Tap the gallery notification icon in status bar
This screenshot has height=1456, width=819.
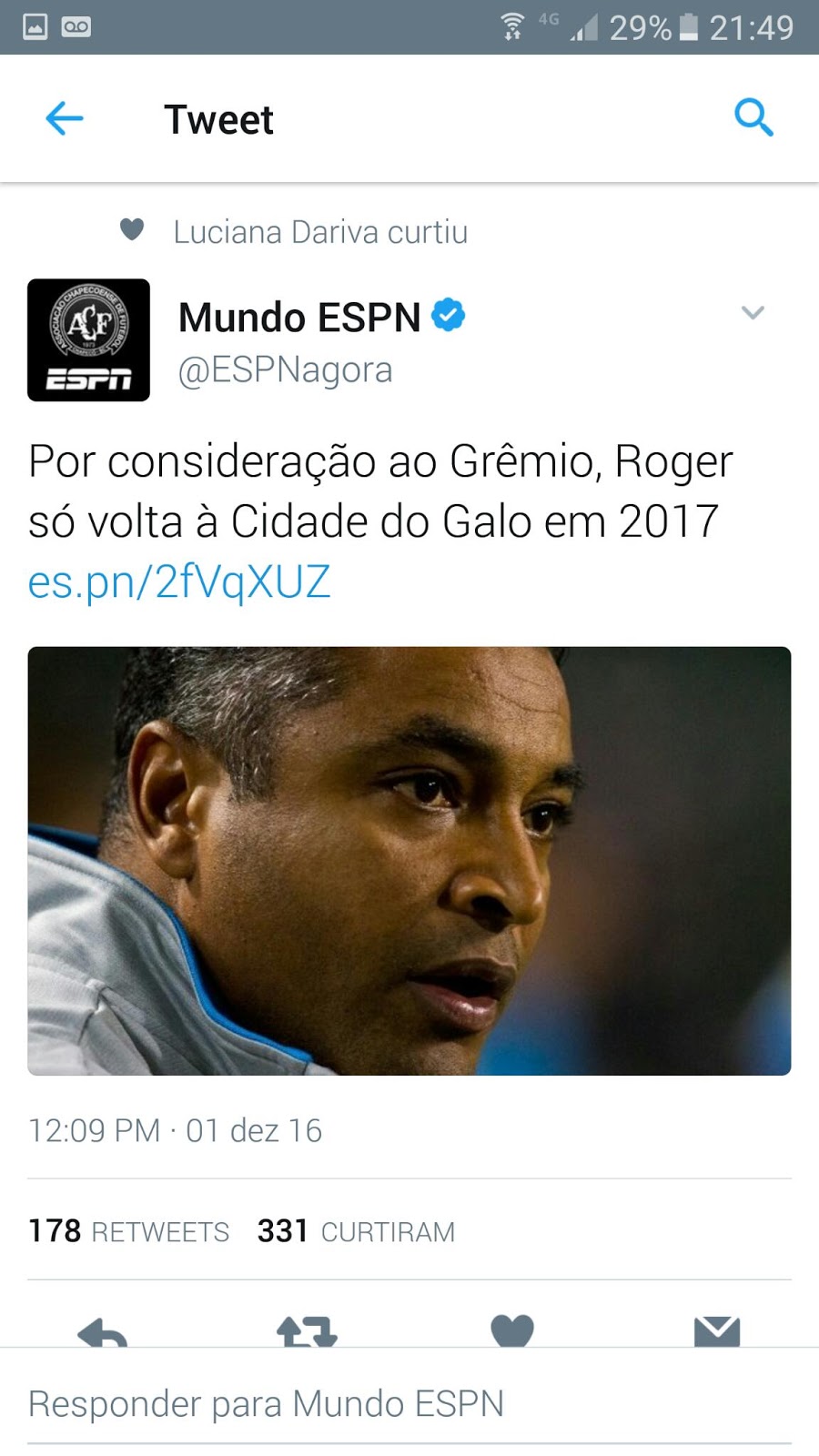tap(35, 26)
